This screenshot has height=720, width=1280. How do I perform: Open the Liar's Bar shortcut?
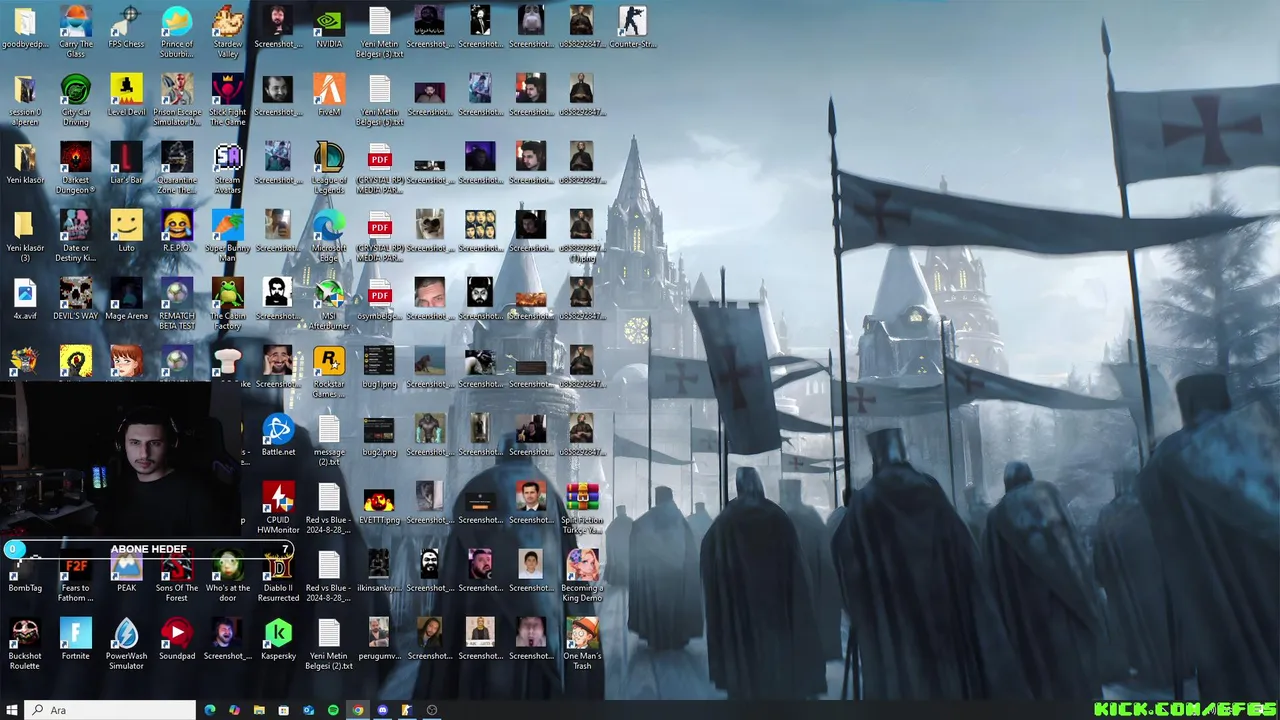[x=126, y=164]
